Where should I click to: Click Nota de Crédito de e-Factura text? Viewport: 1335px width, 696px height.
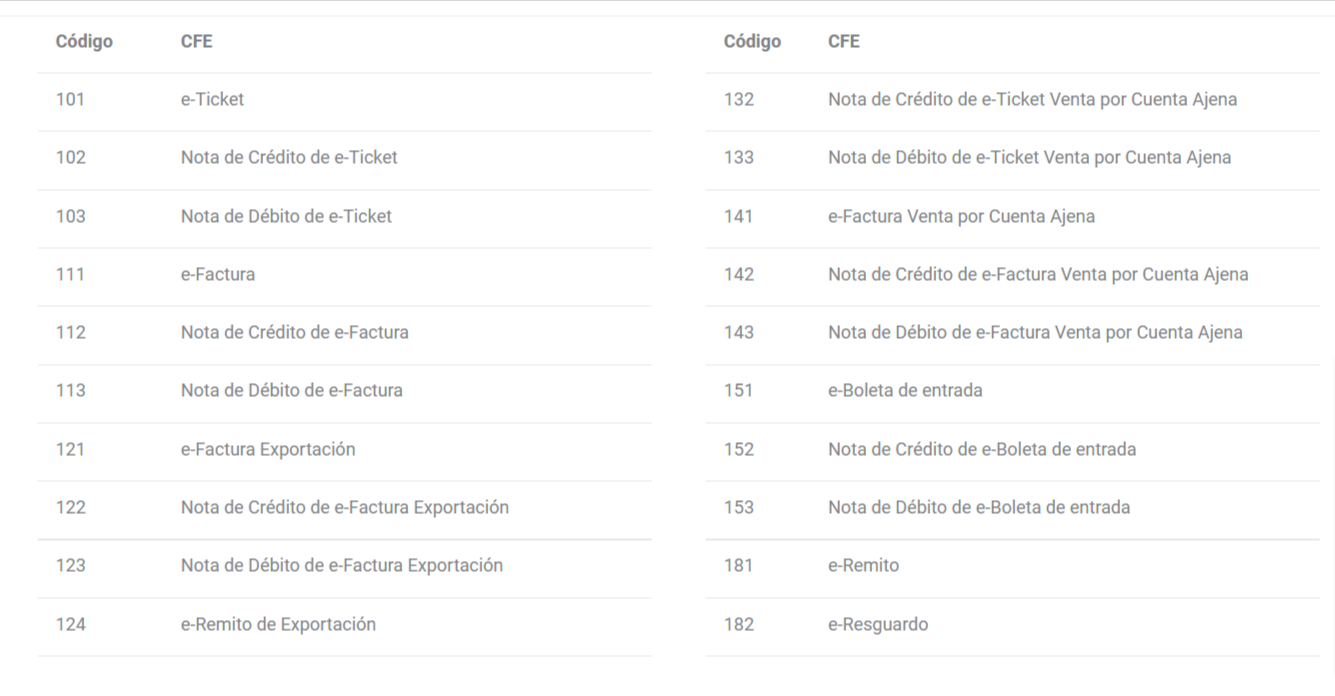295,333
